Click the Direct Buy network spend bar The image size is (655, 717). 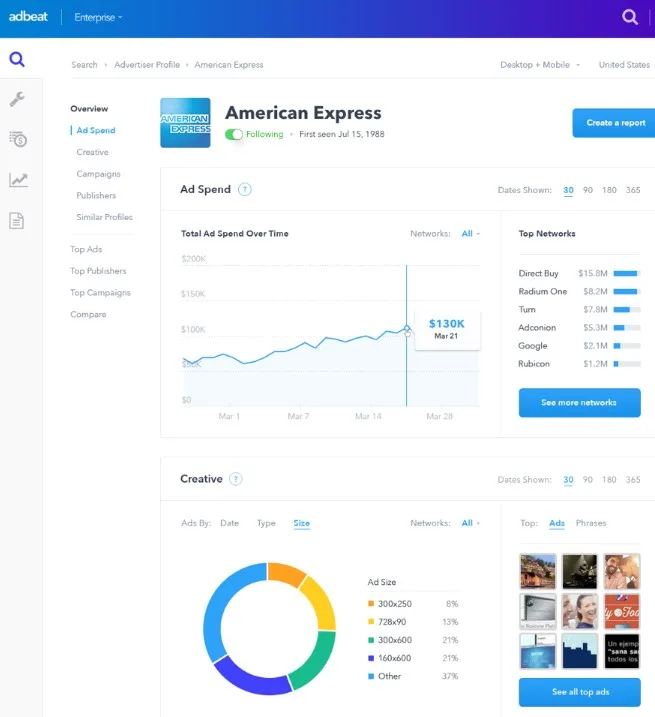pos(627,273)
